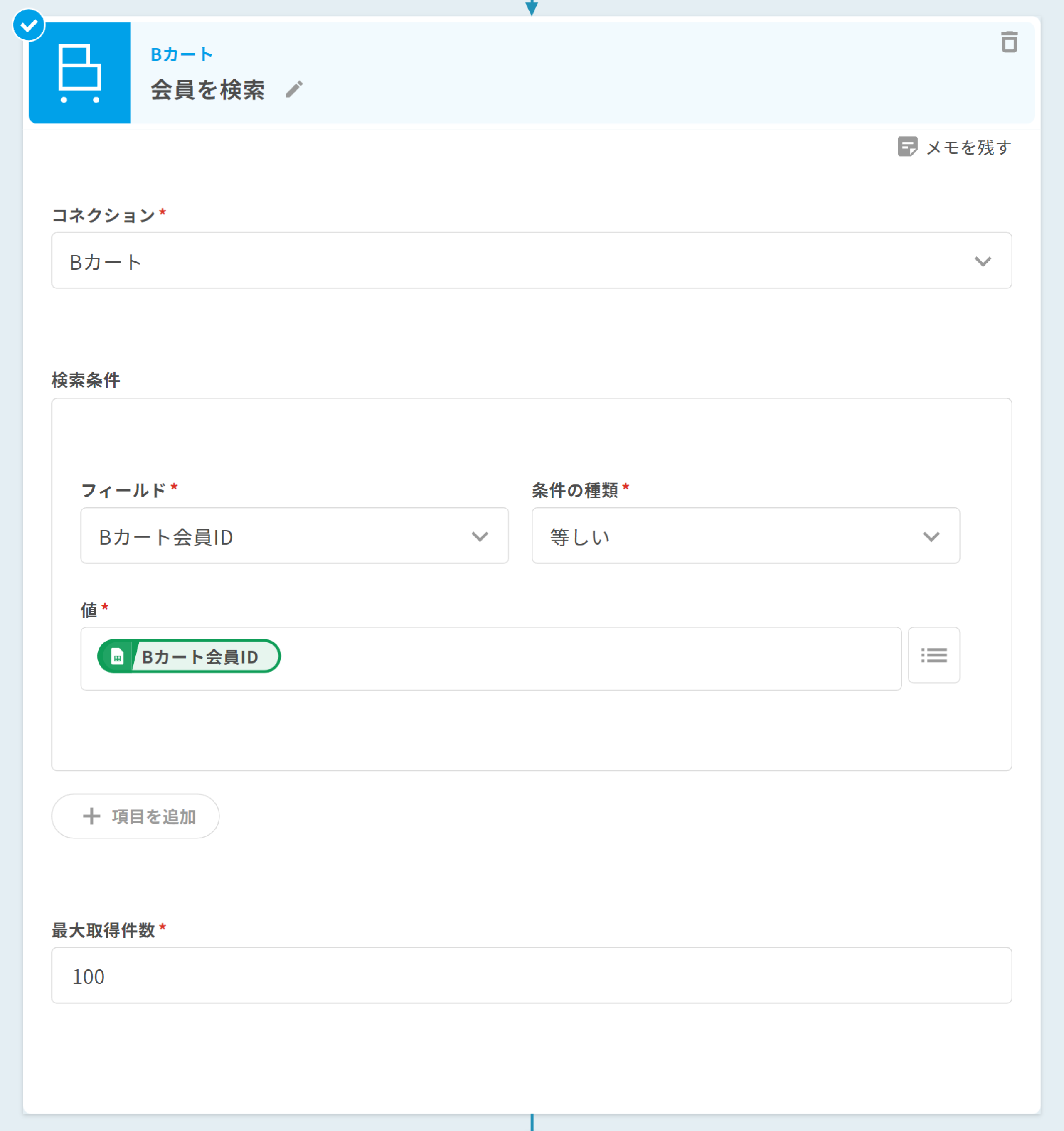Click the plus icon to add item
The height and width of the screenshot is (1131, 1064).
[91, 816]
